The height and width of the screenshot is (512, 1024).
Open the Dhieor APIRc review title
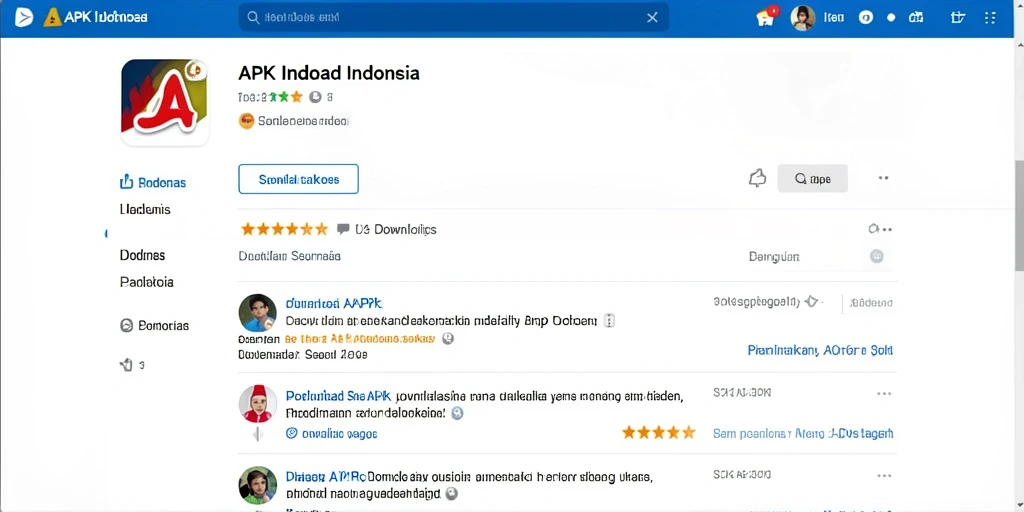point(327,477)
